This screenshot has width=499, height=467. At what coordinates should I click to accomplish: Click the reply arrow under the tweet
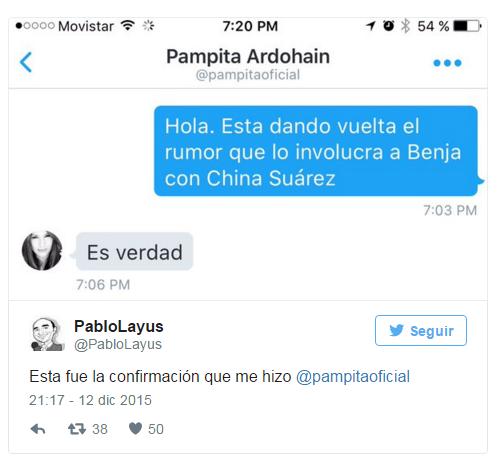pyautogui.click(x=38, y=429)
